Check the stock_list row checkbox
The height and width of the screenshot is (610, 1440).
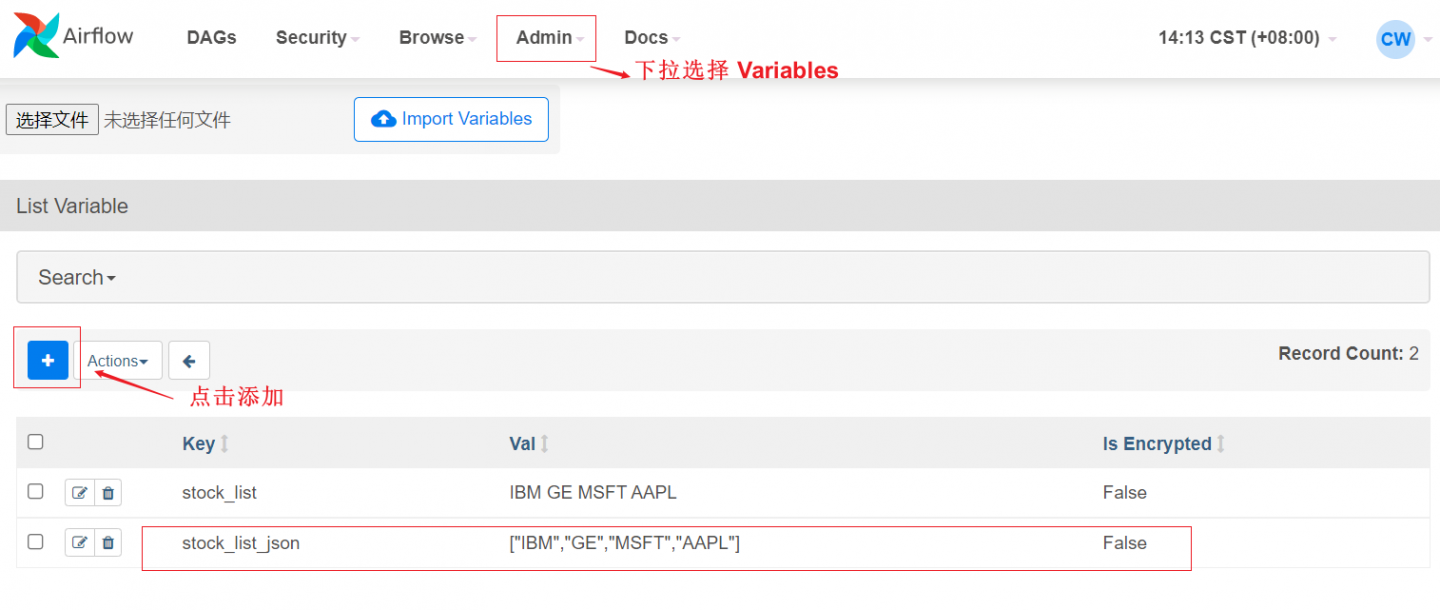click(36, 491)
